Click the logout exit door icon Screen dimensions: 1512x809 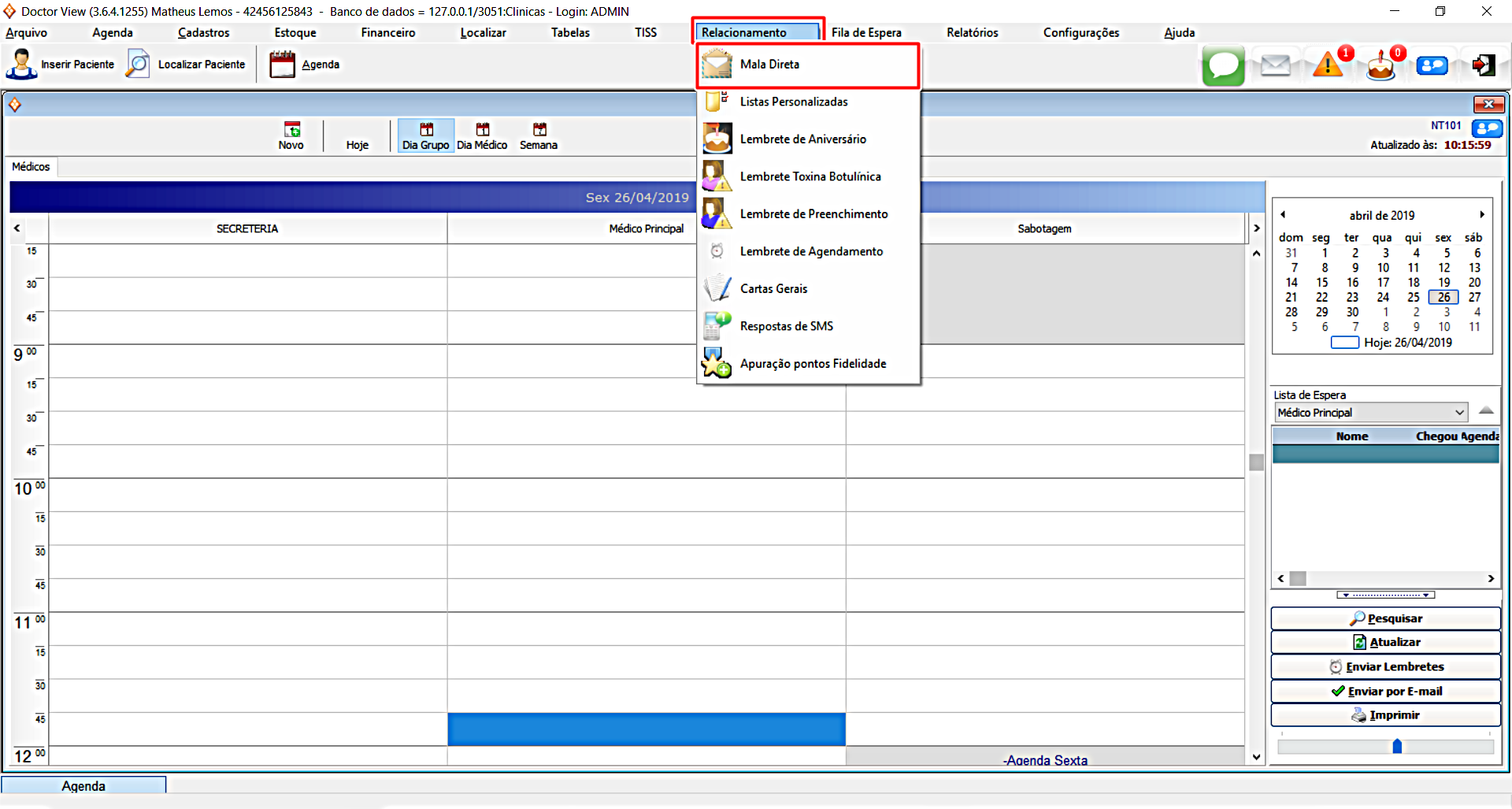1484,65
